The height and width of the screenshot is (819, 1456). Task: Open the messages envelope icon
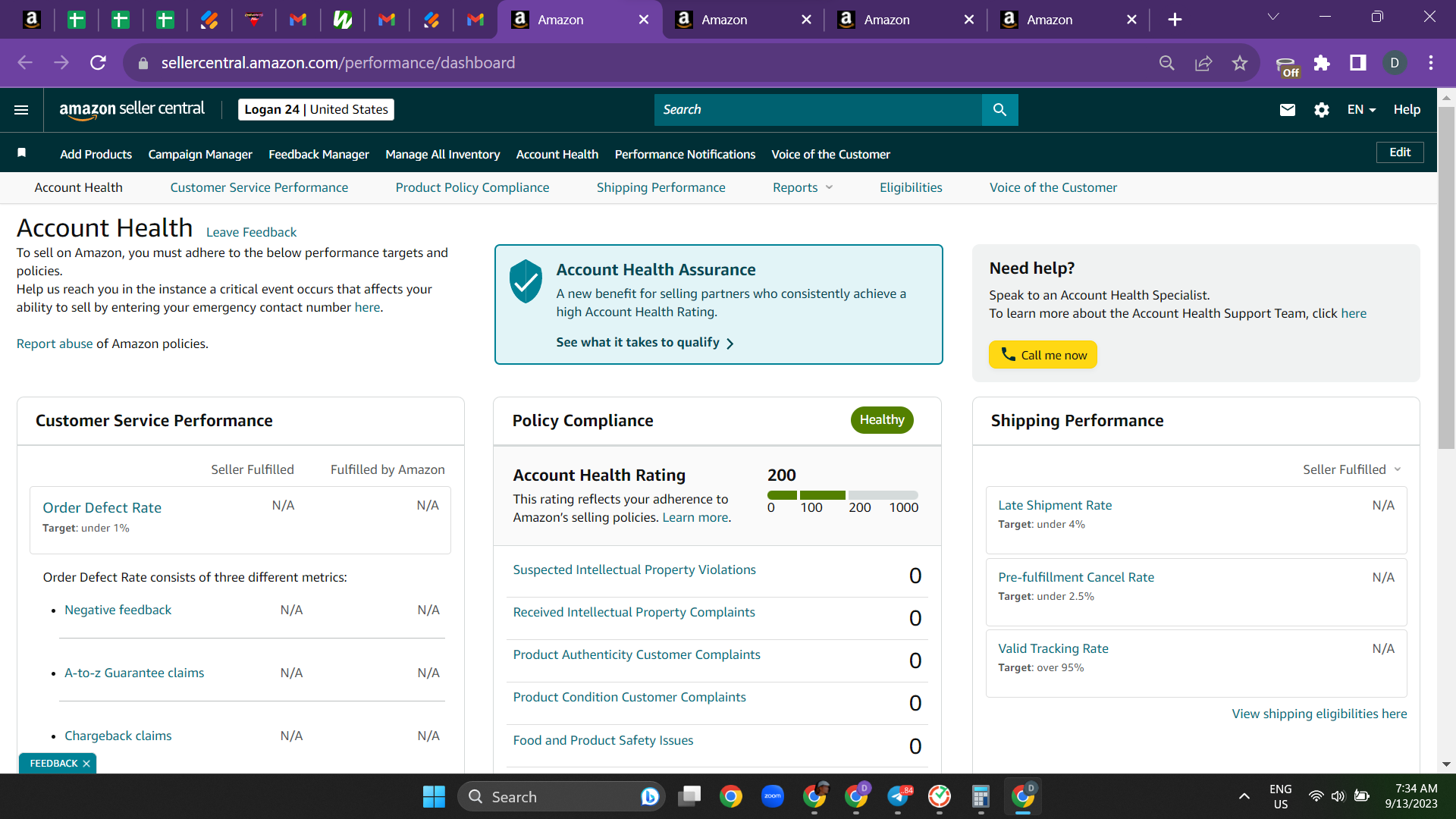(x=1287, y=110)
